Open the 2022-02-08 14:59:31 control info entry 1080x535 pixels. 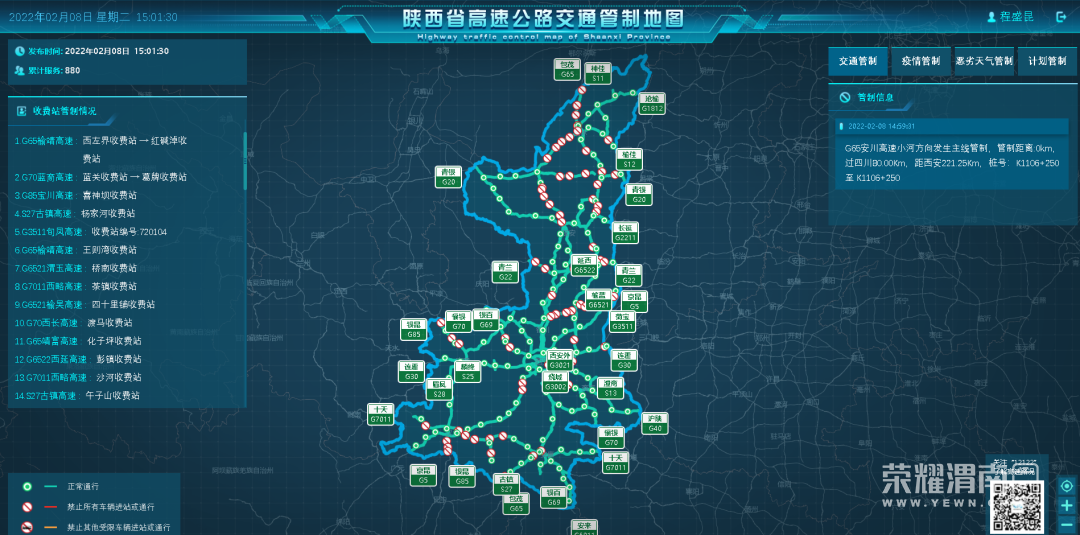pos(953,127)
